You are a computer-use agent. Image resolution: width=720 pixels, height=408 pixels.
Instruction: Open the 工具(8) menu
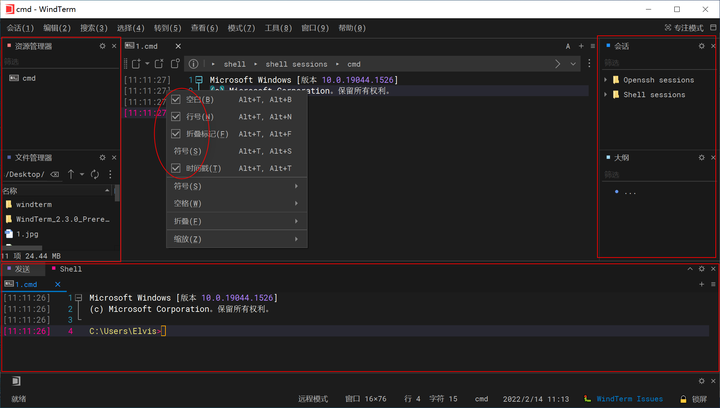(278, 28)
